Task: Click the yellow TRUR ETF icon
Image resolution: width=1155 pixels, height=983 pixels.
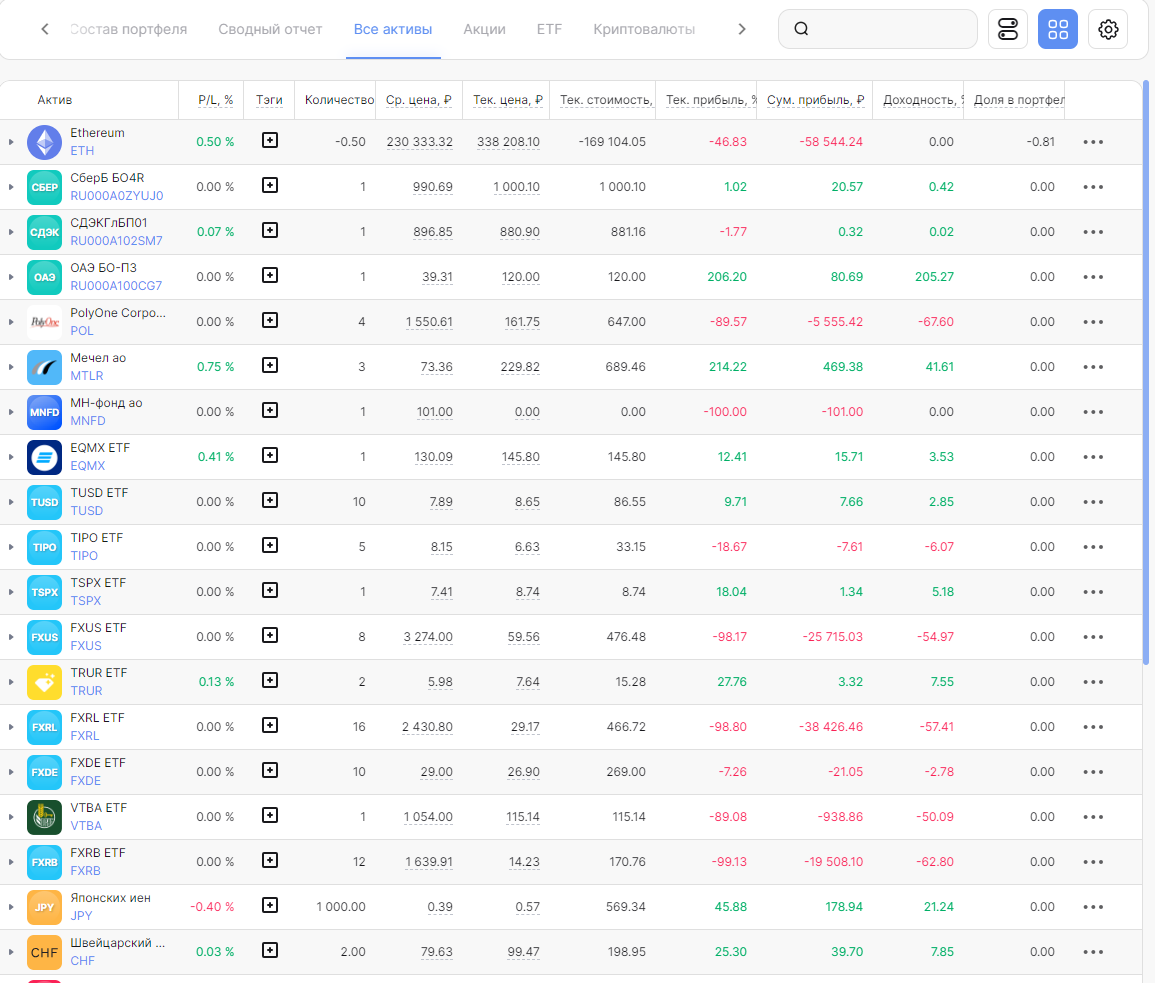Action: pos(44,682)
